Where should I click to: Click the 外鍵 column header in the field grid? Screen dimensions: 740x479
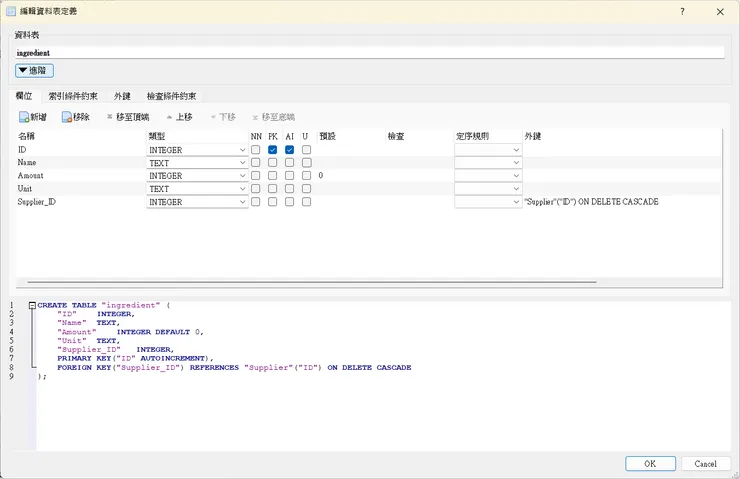point(622,136)
